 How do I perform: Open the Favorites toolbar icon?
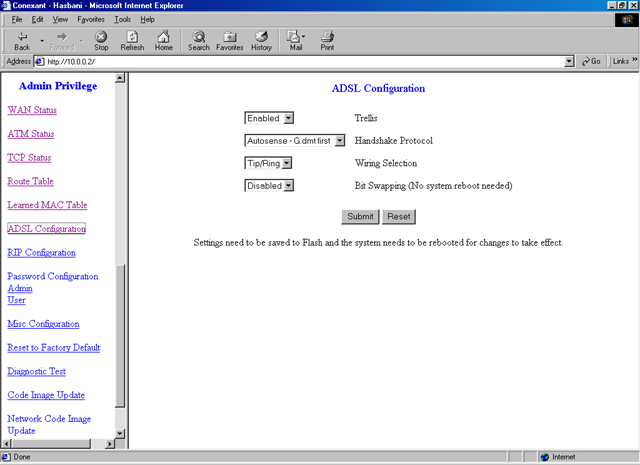click(x=230, y=36)
